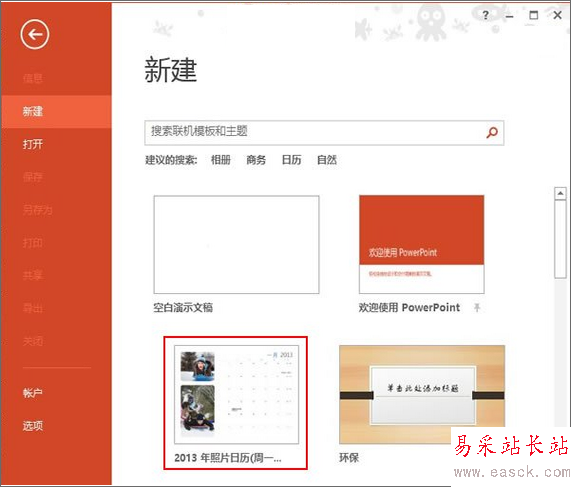Open the 信息 menu item
The image size is (571, 487).
33,78
